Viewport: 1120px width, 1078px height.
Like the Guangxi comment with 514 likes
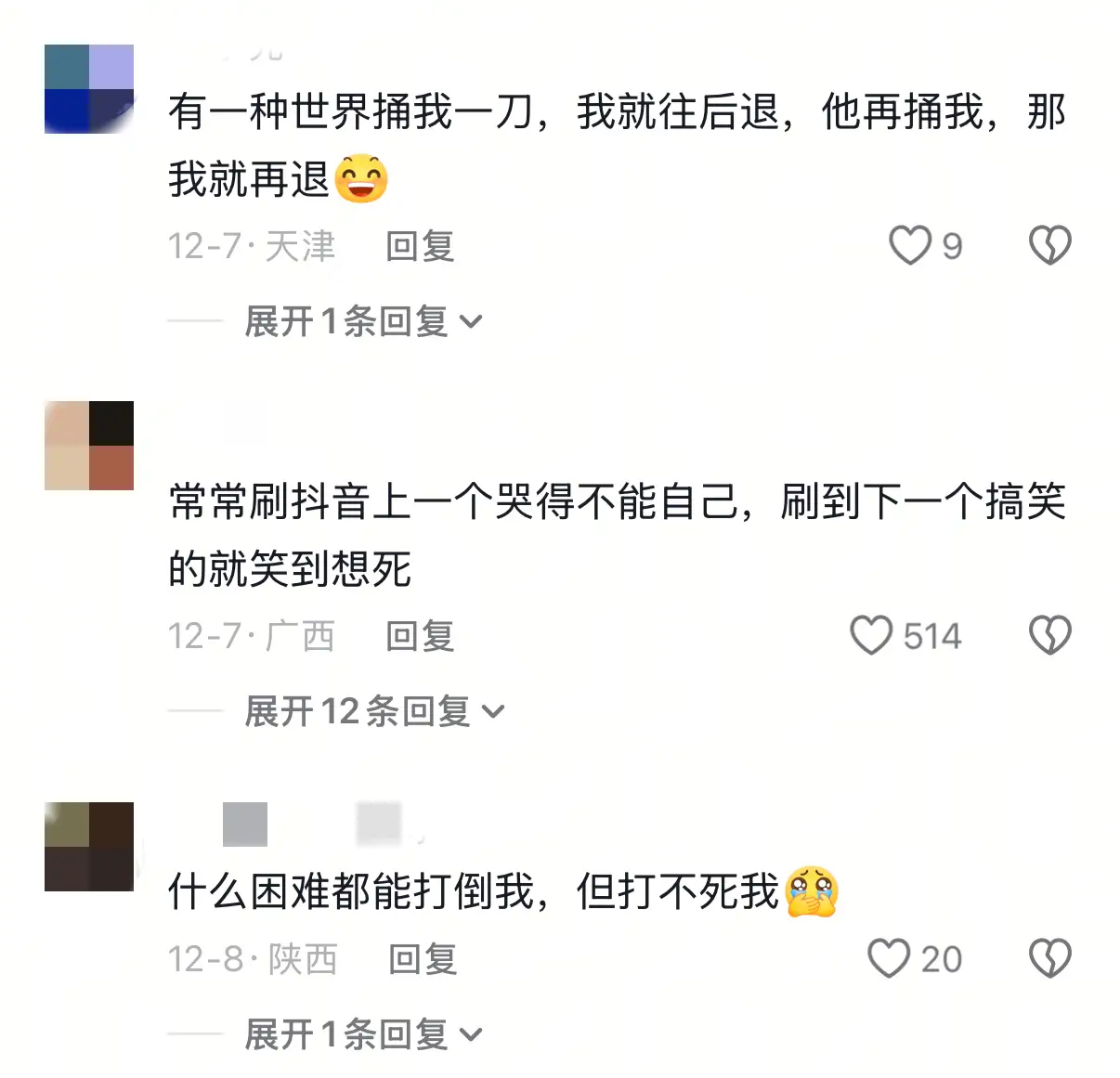[871, 636]
